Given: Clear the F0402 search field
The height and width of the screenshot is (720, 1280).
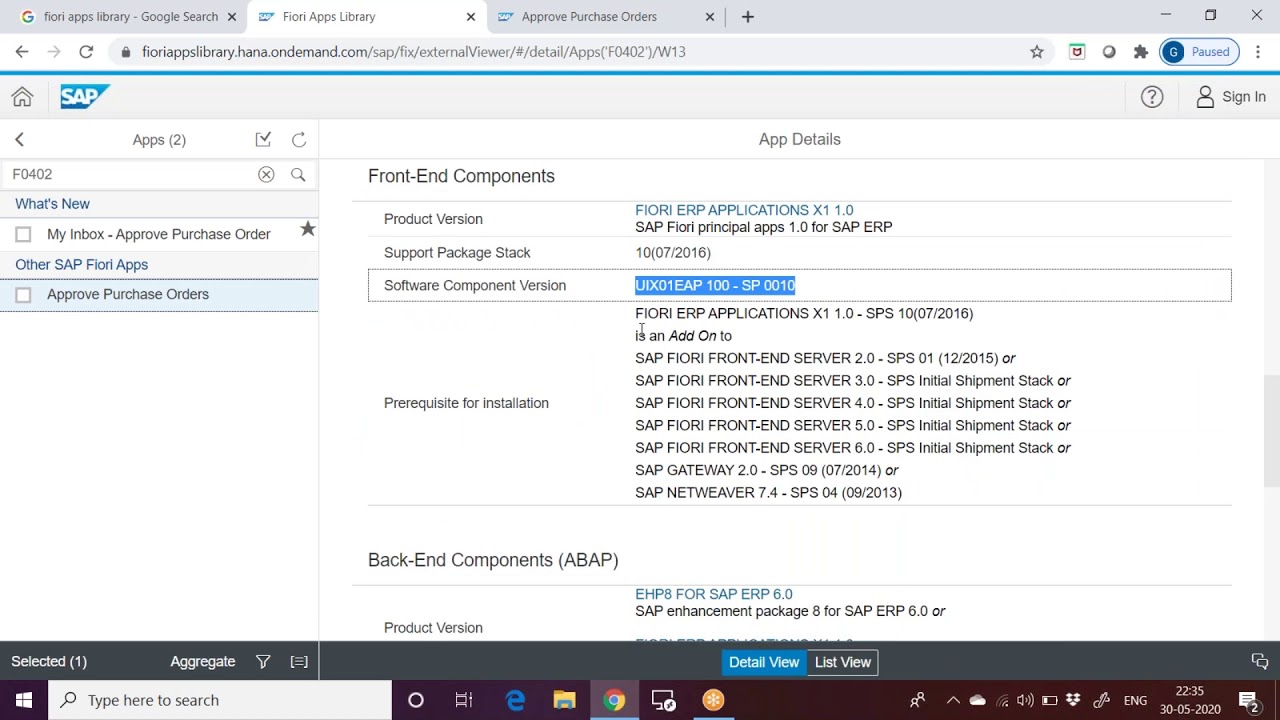Looking at the screenshot, I should pyautogui.click(x=266, y=174).
